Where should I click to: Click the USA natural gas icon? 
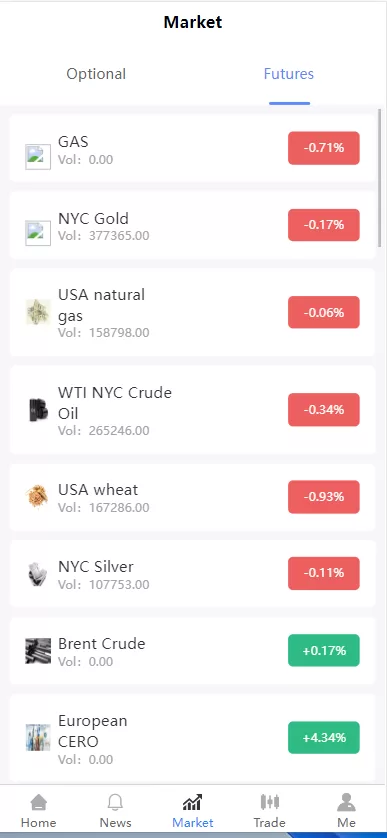[x=38, y=312]
